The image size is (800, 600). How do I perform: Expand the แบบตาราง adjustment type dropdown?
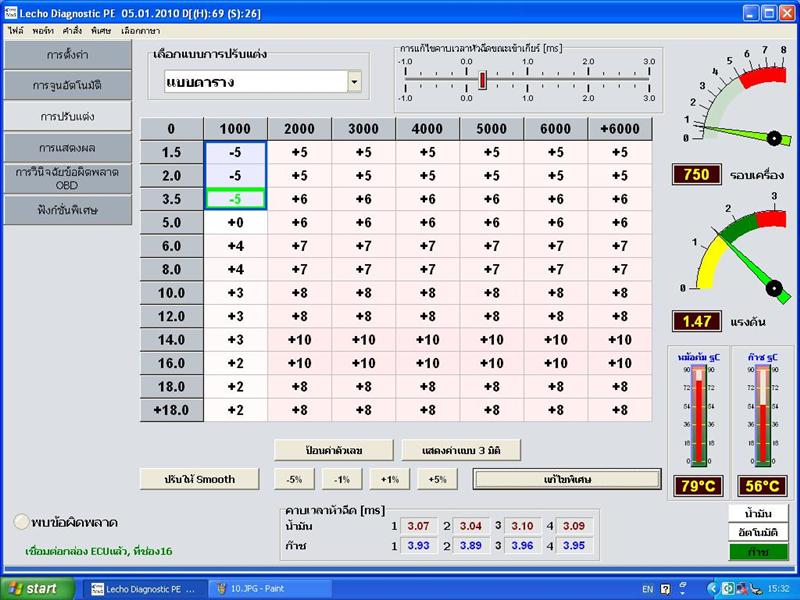[355, 82]
